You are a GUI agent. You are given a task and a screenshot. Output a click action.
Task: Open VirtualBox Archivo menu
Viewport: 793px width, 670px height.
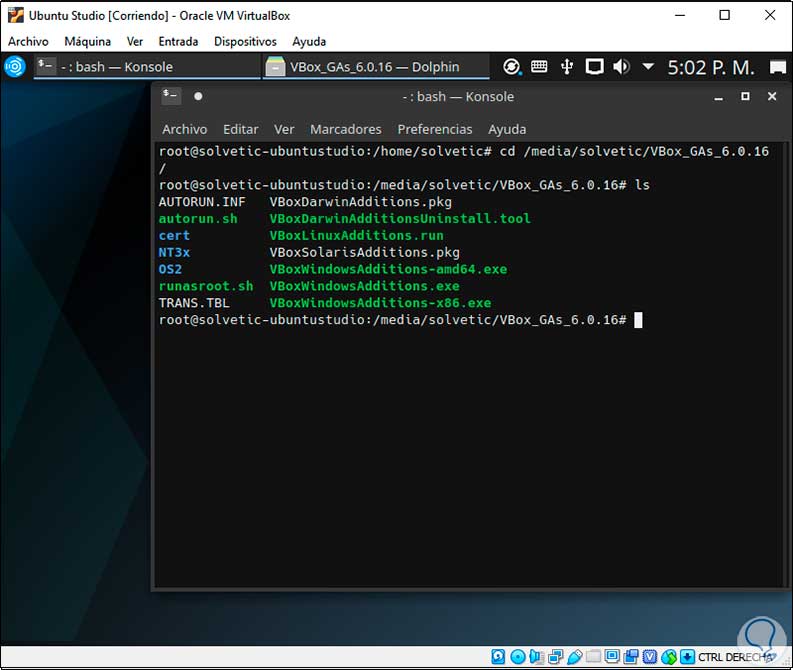tap(28, 41)
